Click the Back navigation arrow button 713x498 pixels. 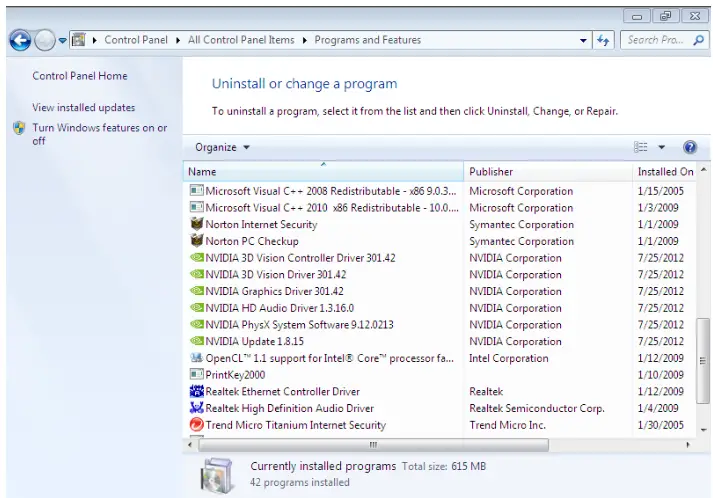coord(20,40)
